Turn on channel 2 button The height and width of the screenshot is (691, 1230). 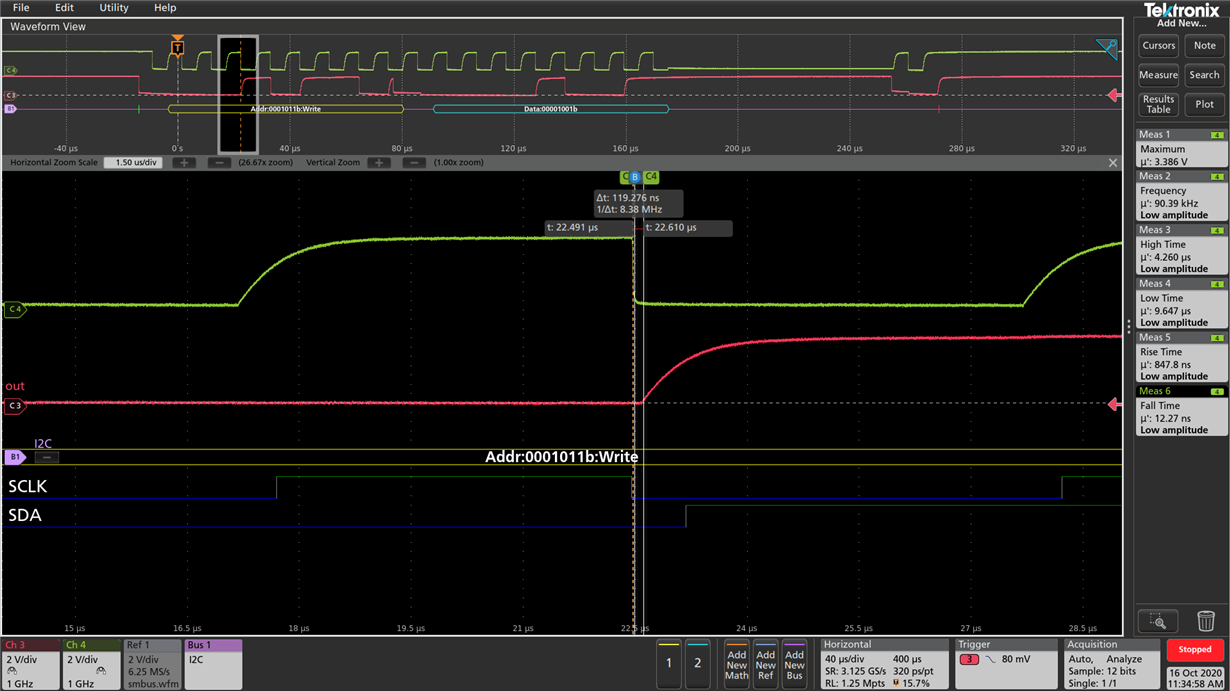[x=698, y=662]
